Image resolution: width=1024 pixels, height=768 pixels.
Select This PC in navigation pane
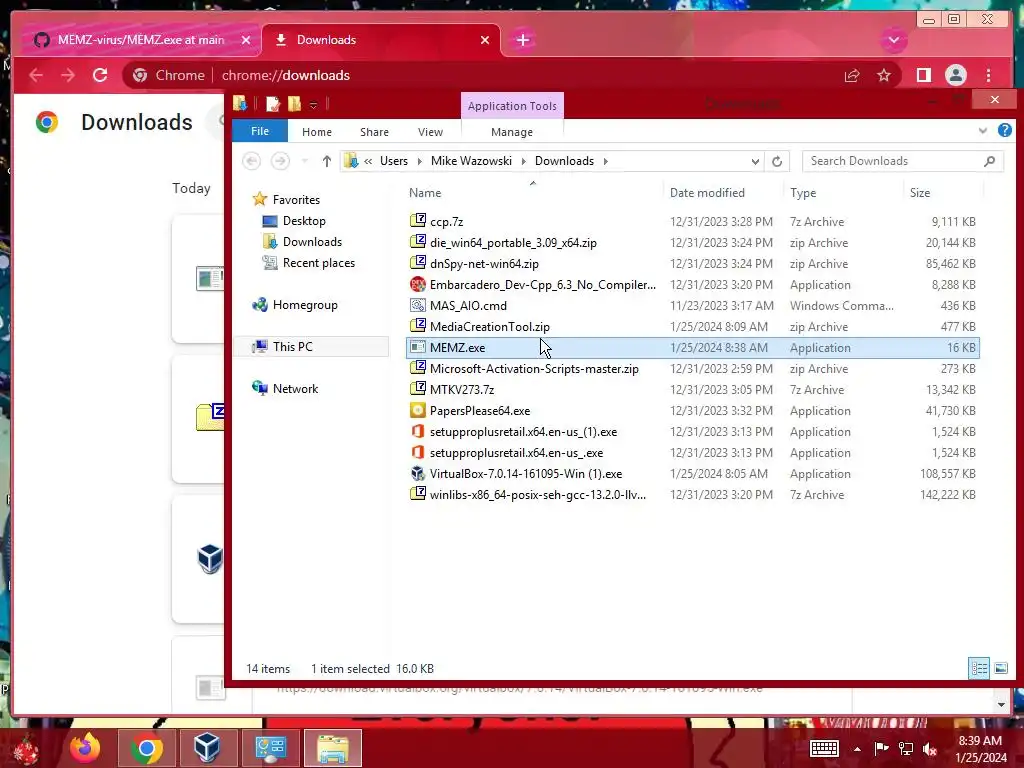[x=292, y=347]
